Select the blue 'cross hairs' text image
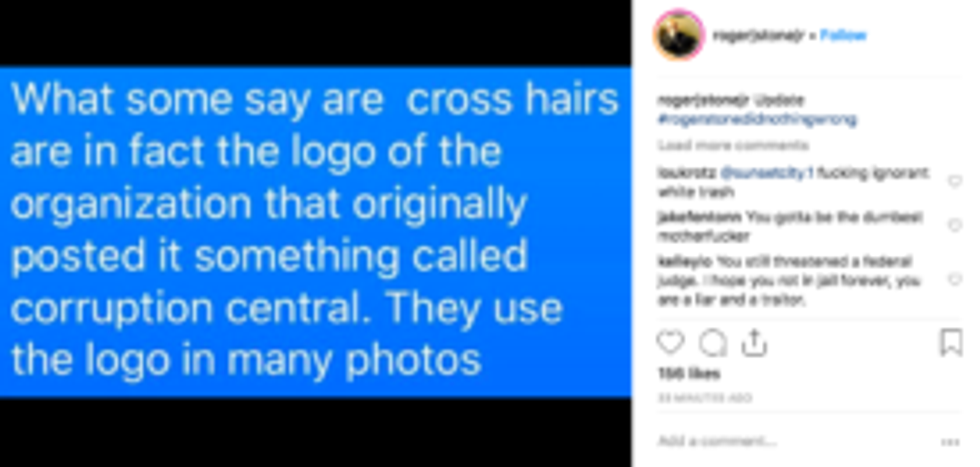 [x=315, y=232]
